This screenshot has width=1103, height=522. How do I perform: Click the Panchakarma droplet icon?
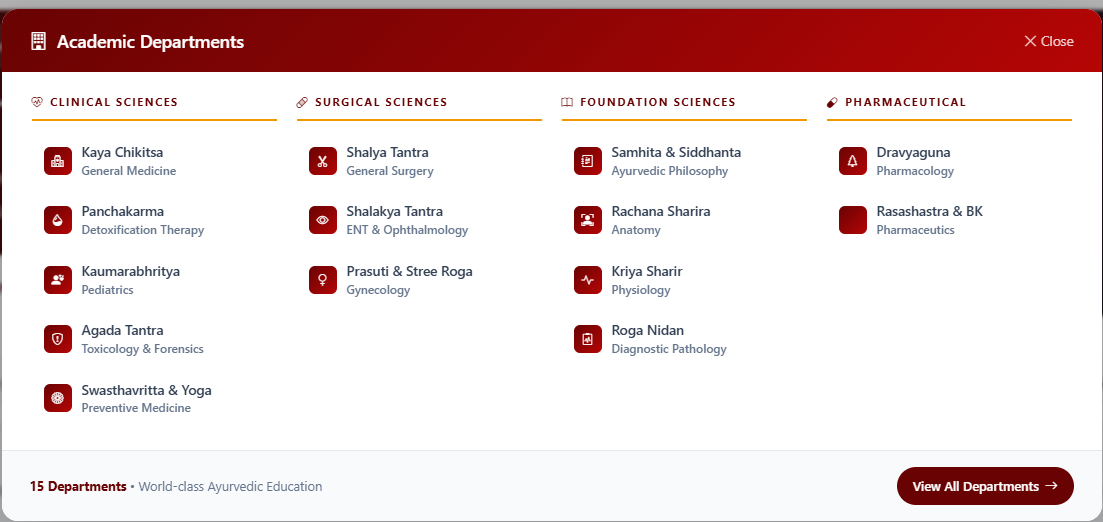click(x=57, y=220)
